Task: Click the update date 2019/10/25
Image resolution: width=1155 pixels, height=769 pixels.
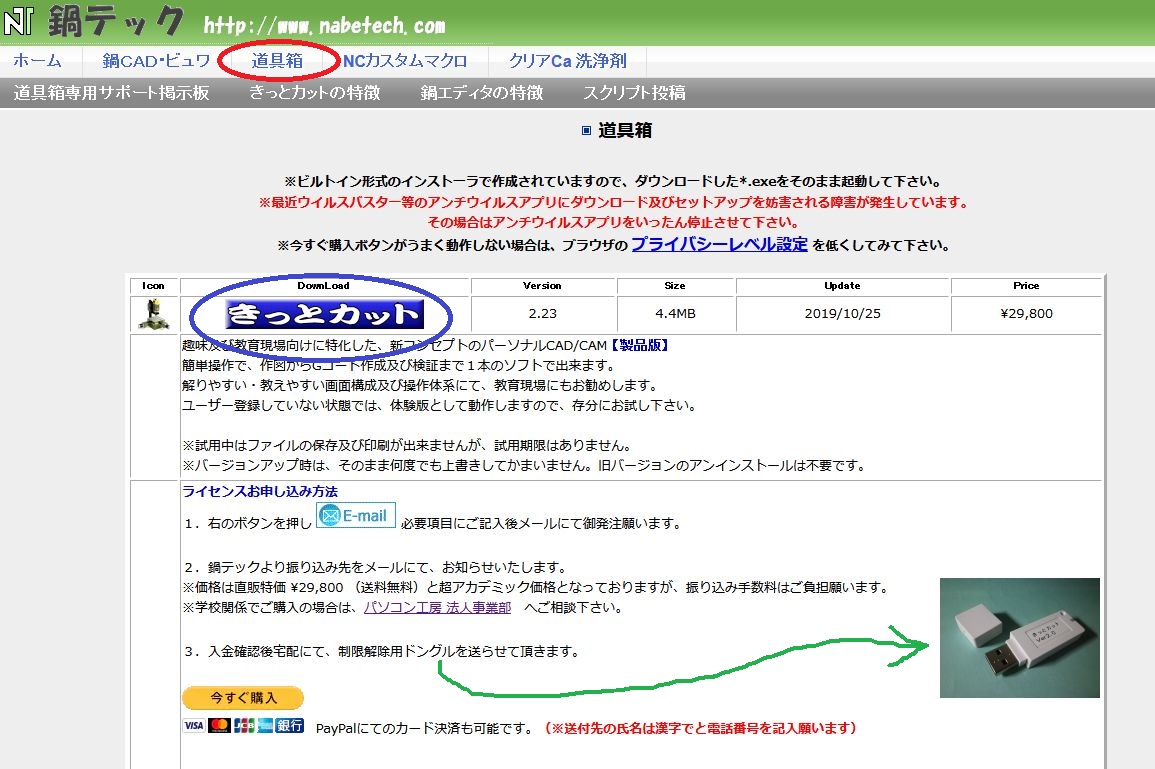Action: pos(843,314)
